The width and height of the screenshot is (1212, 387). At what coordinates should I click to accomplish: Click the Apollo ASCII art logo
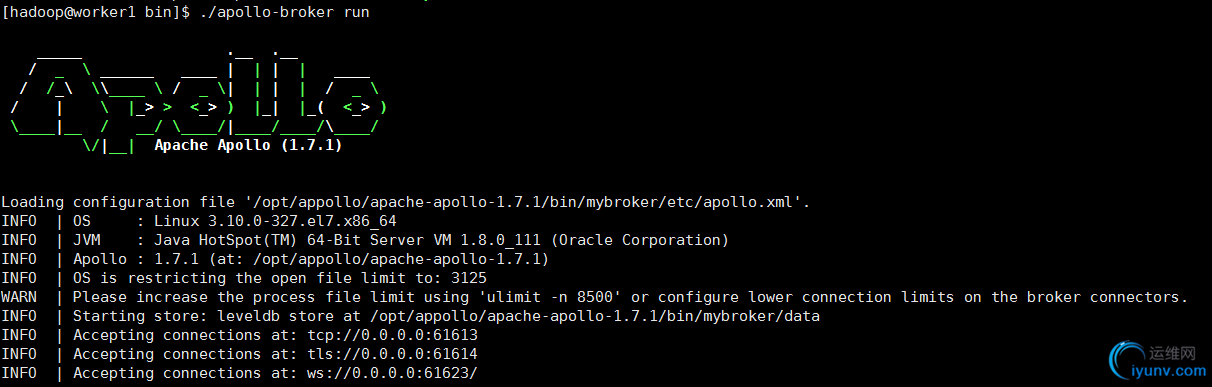(x=198, y=98)
